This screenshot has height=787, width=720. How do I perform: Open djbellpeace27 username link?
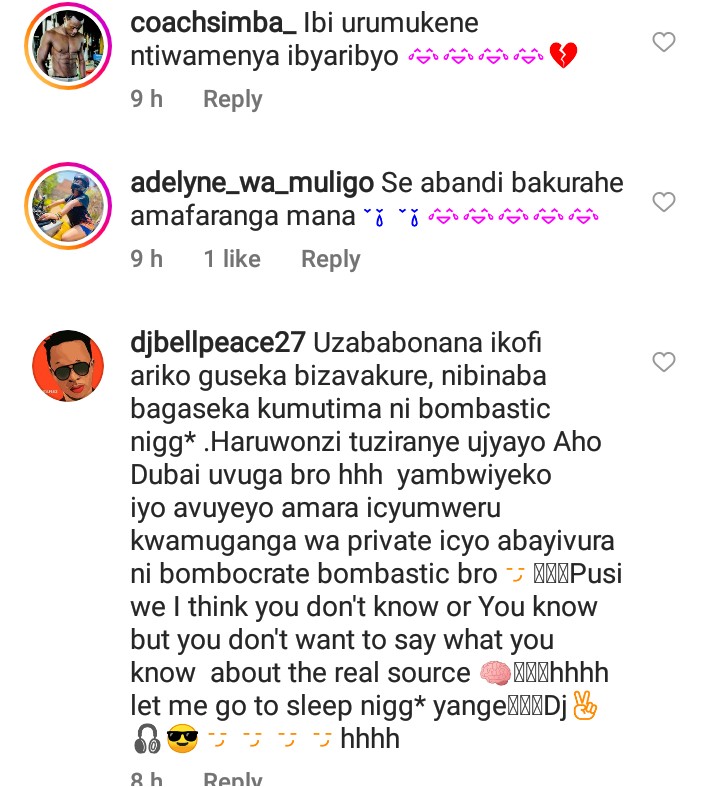click(218, 343)
